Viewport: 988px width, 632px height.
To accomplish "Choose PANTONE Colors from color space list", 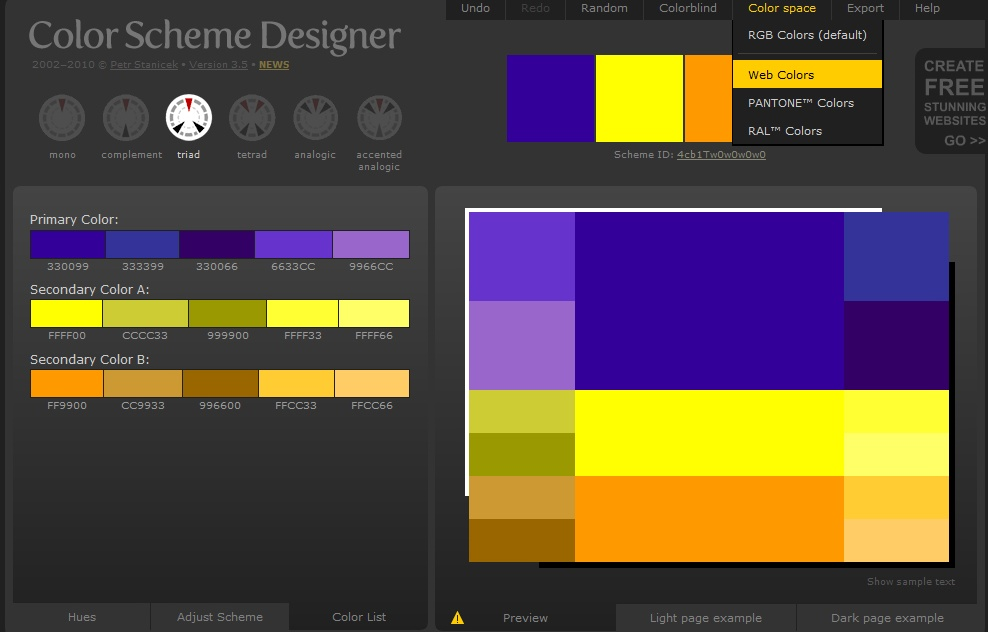I will pos(800,103).
